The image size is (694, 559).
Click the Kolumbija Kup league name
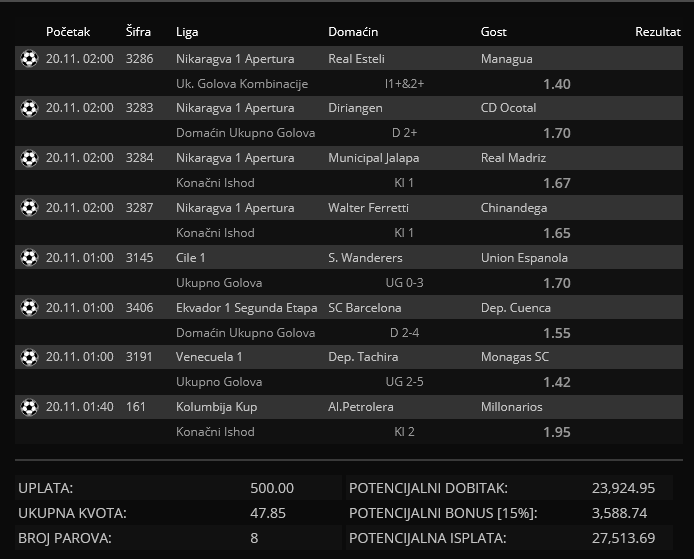[216, 407]
